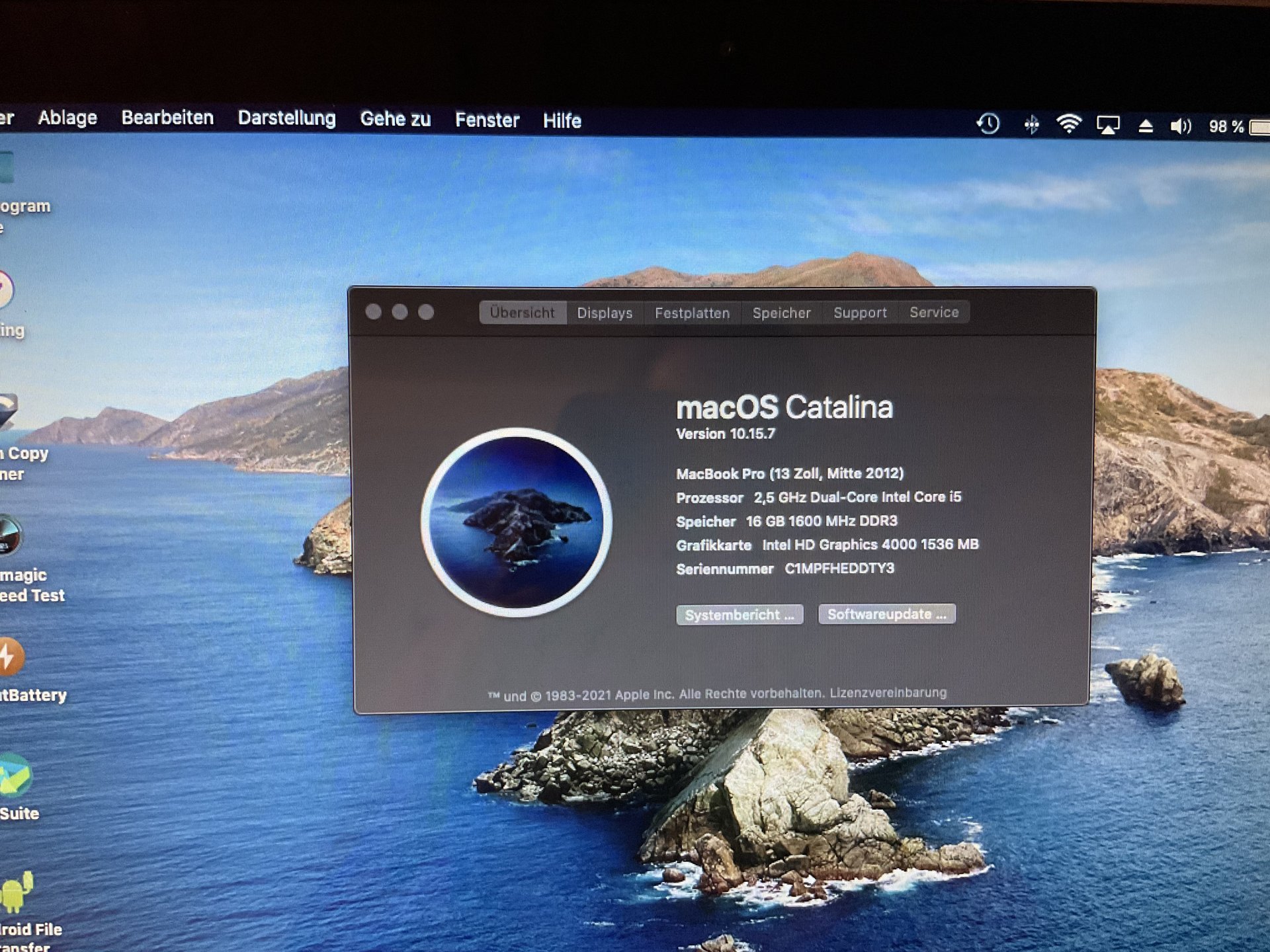Switch to the Support tab
Viewport: 1270px width, 952px height.
click(x=860, y=312)
